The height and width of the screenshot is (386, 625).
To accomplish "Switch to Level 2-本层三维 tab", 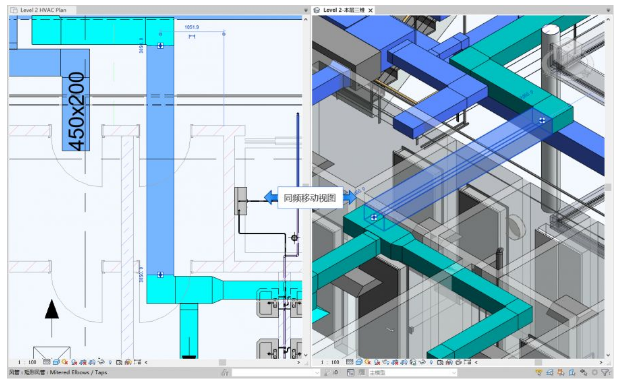I will click(344, 10).
